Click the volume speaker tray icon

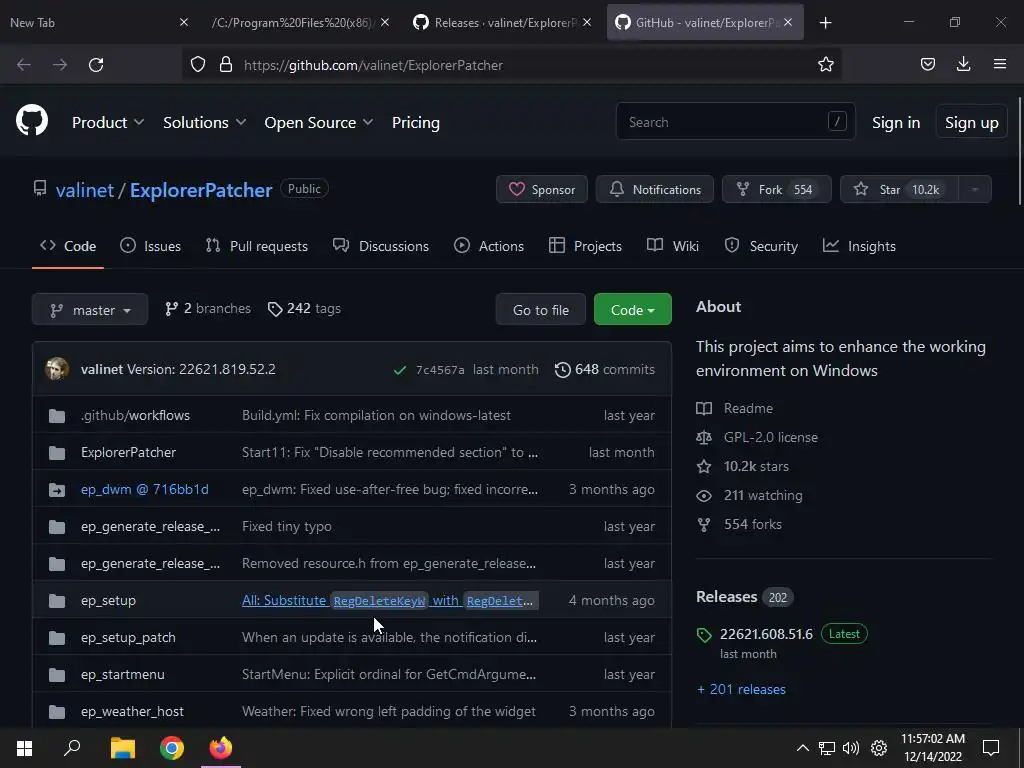850,748
